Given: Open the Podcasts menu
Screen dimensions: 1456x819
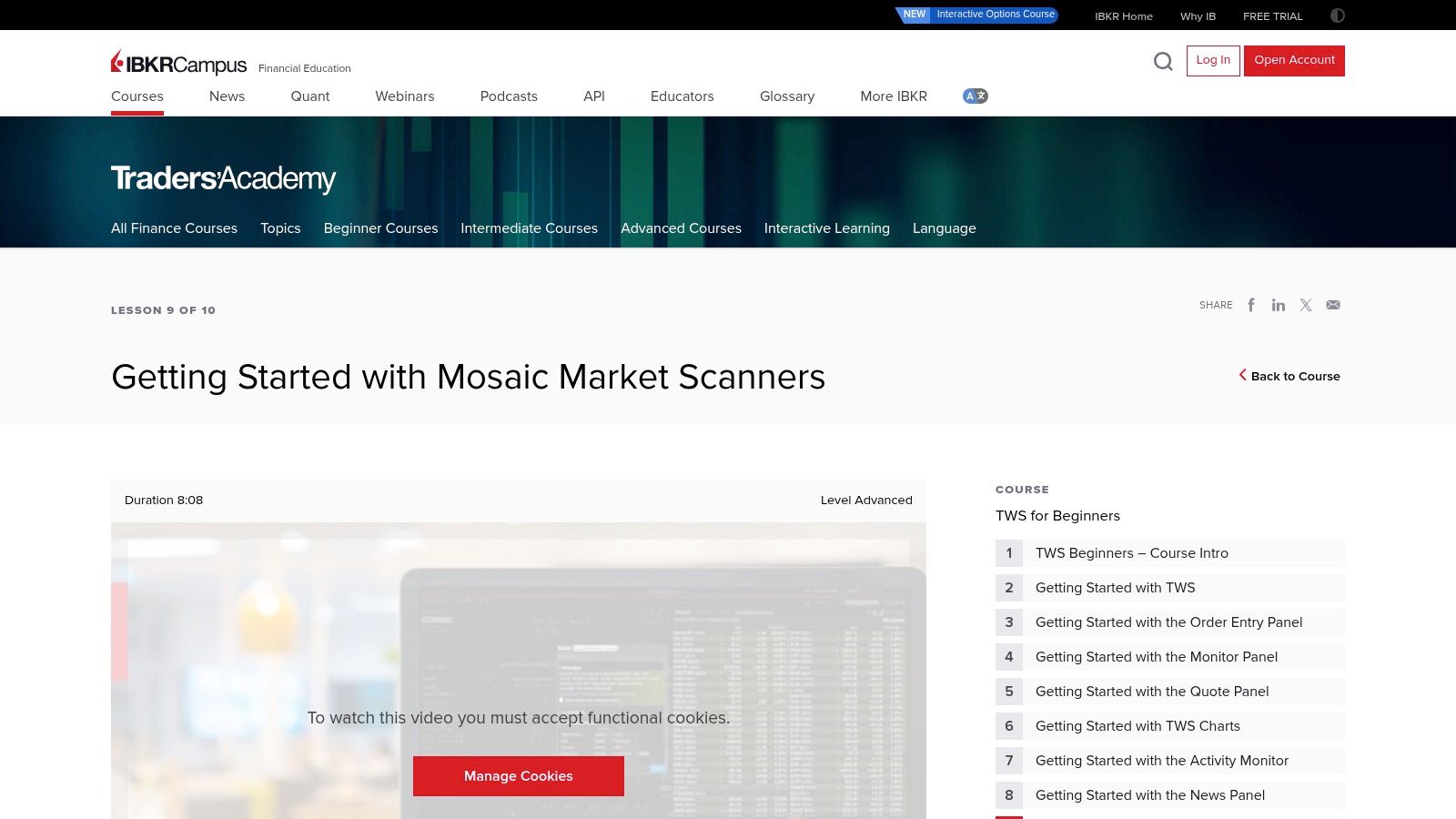Looking at the screenshot, I should 509,96.
